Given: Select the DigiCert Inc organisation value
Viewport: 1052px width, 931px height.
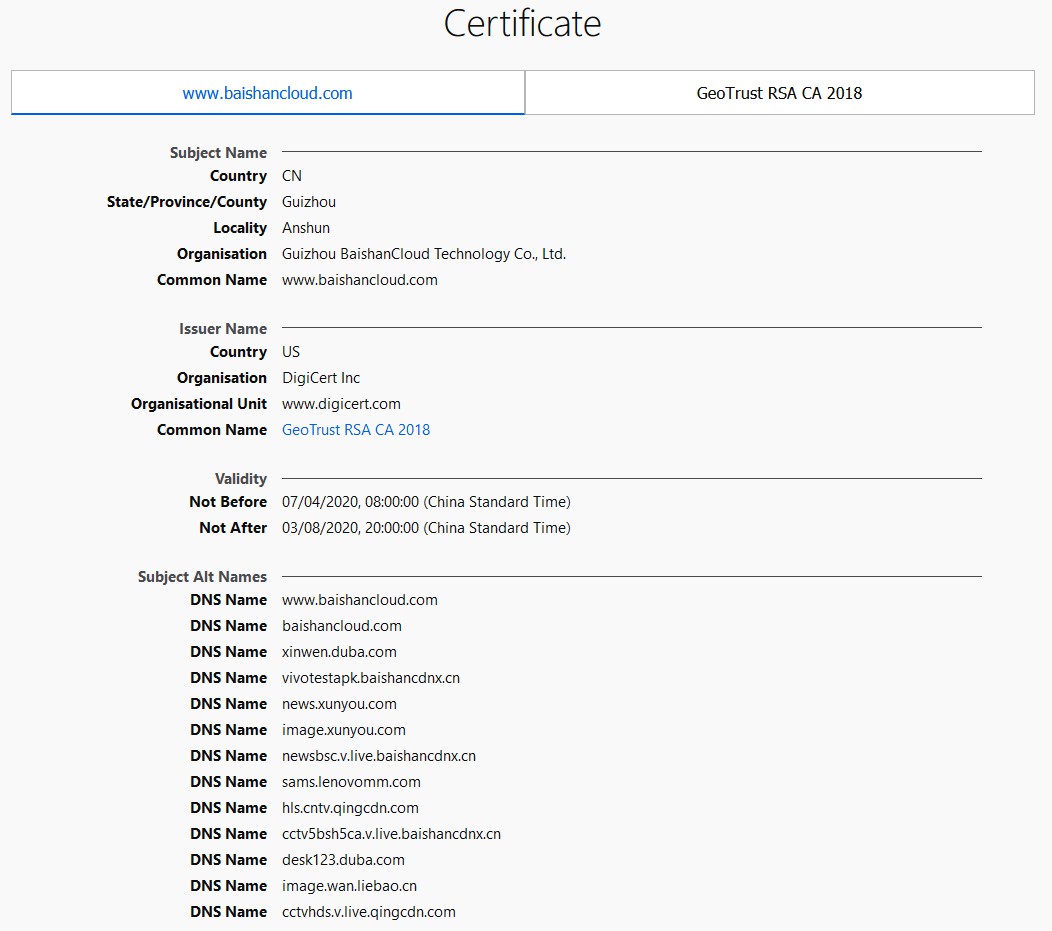Looking at the screenshot, I should 321,378.
